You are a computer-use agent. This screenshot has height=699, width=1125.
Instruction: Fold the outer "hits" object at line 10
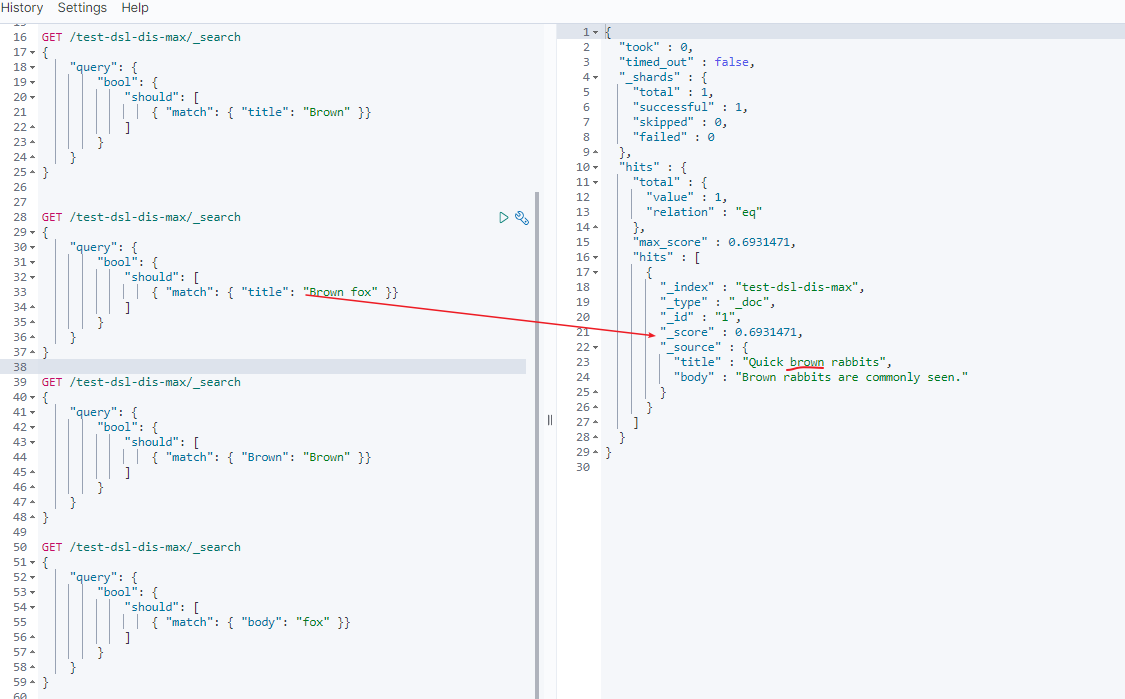pos(597,167)
